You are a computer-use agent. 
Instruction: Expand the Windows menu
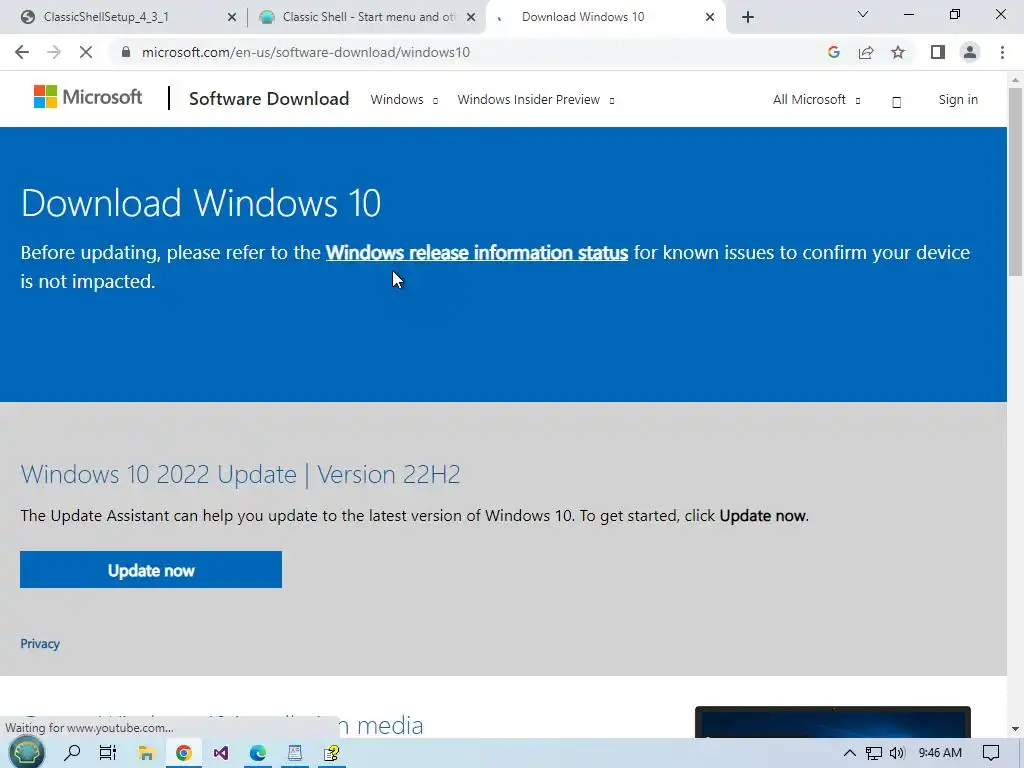coord(404,99)
